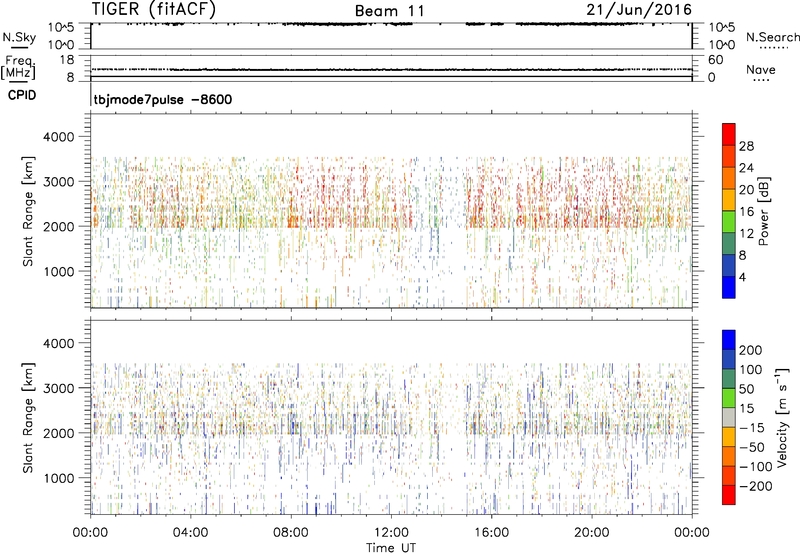Click the 16:00 time axis tick label

(491, 533)
